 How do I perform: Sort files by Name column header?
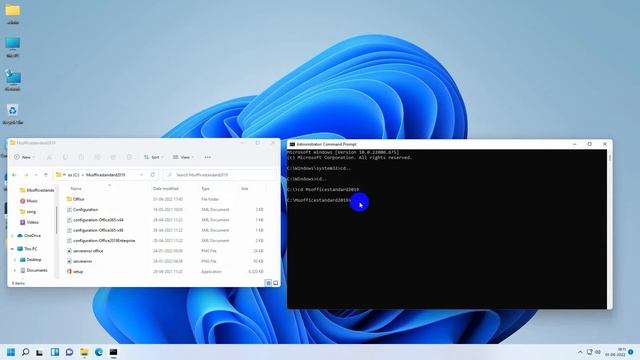pos(76,189)
